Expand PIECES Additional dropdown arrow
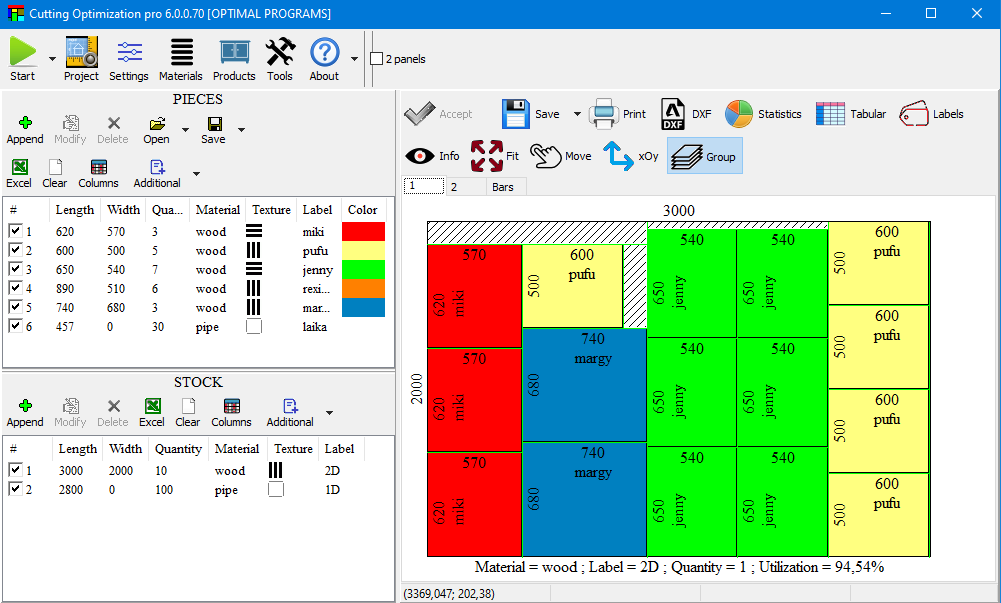 (x=197, y=174)
